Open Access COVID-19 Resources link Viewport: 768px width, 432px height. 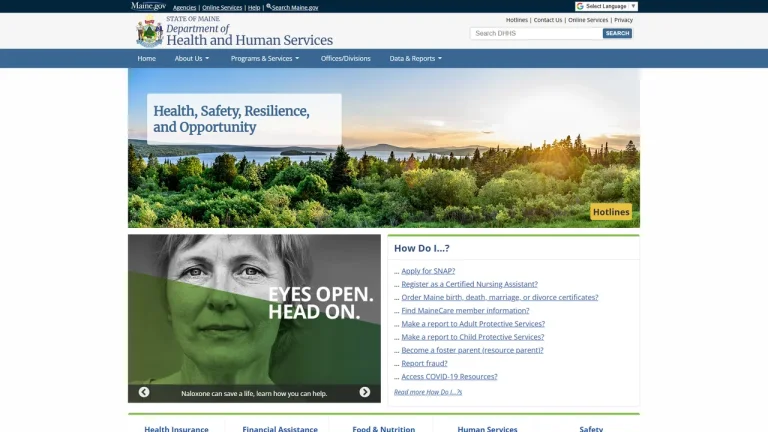(449, 377)
